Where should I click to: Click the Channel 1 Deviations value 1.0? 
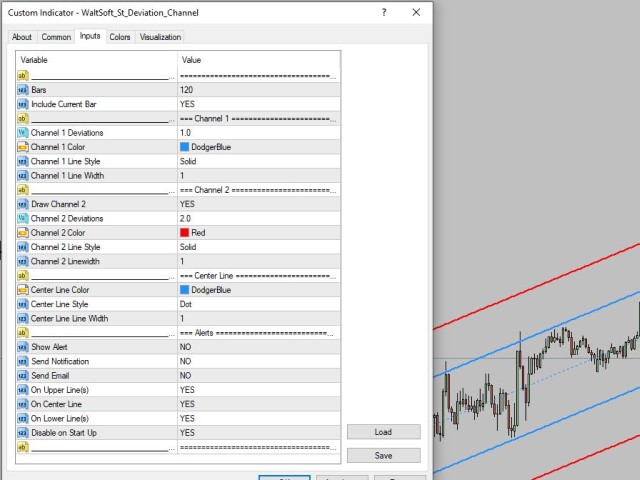point(259,133)
